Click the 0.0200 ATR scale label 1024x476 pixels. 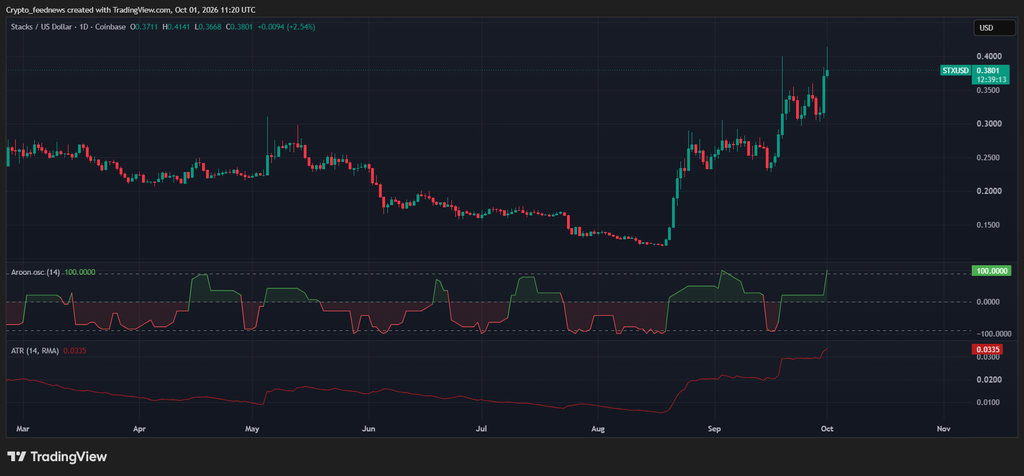click(987, 380)
